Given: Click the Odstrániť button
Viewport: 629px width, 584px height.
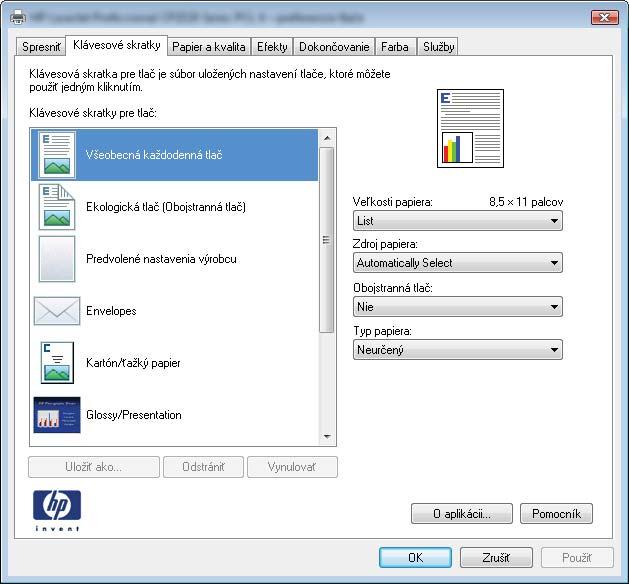Looking at the screenshot, I should (203, 467).
